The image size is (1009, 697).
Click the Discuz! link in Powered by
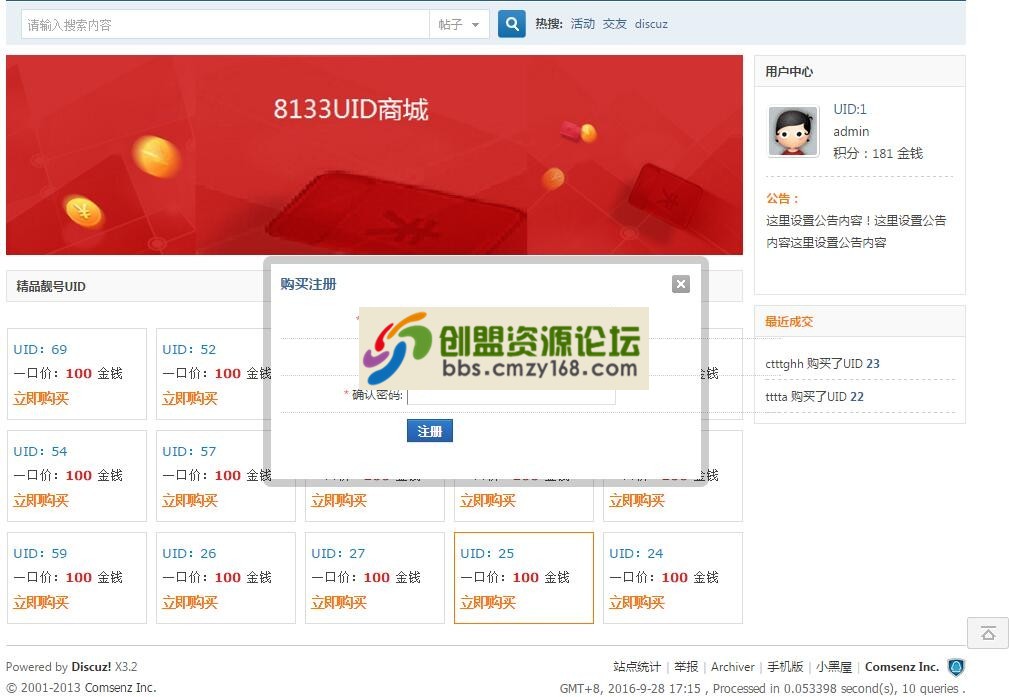(x=91, y=667)
